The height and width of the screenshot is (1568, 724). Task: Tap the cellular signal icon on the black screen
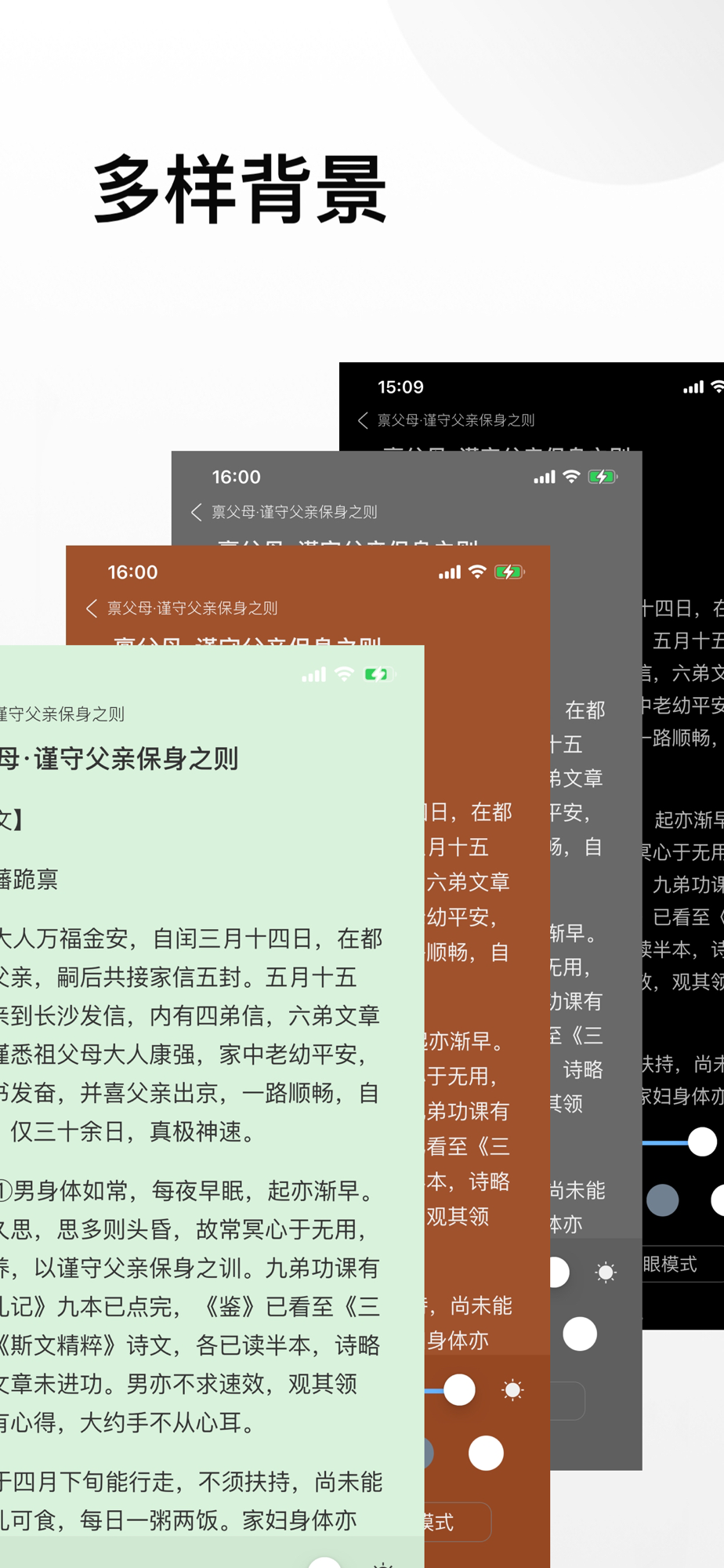(693, 387)
